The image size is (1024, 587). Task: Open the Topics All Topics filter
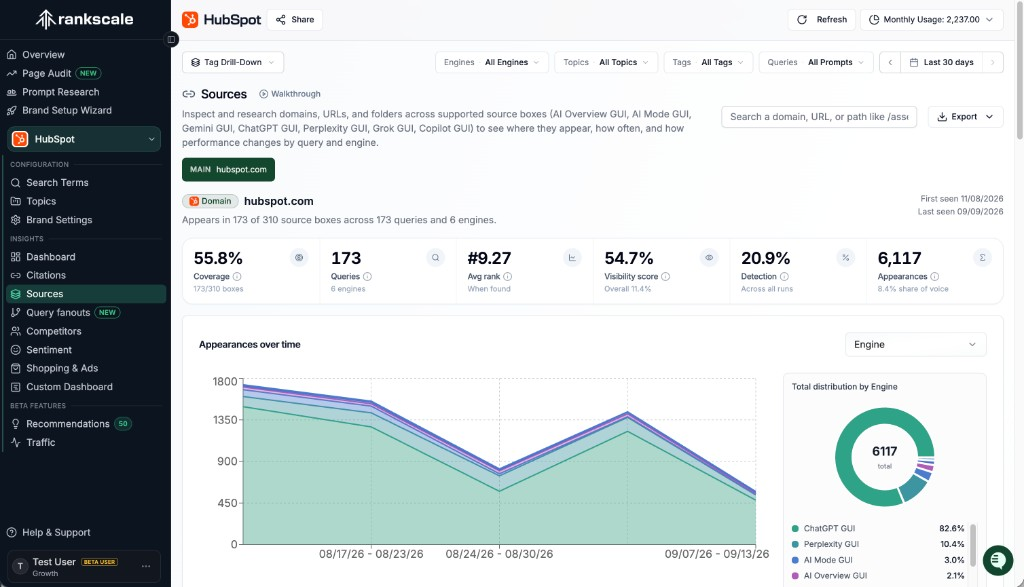pyautogui.click(x=606, y=63)
